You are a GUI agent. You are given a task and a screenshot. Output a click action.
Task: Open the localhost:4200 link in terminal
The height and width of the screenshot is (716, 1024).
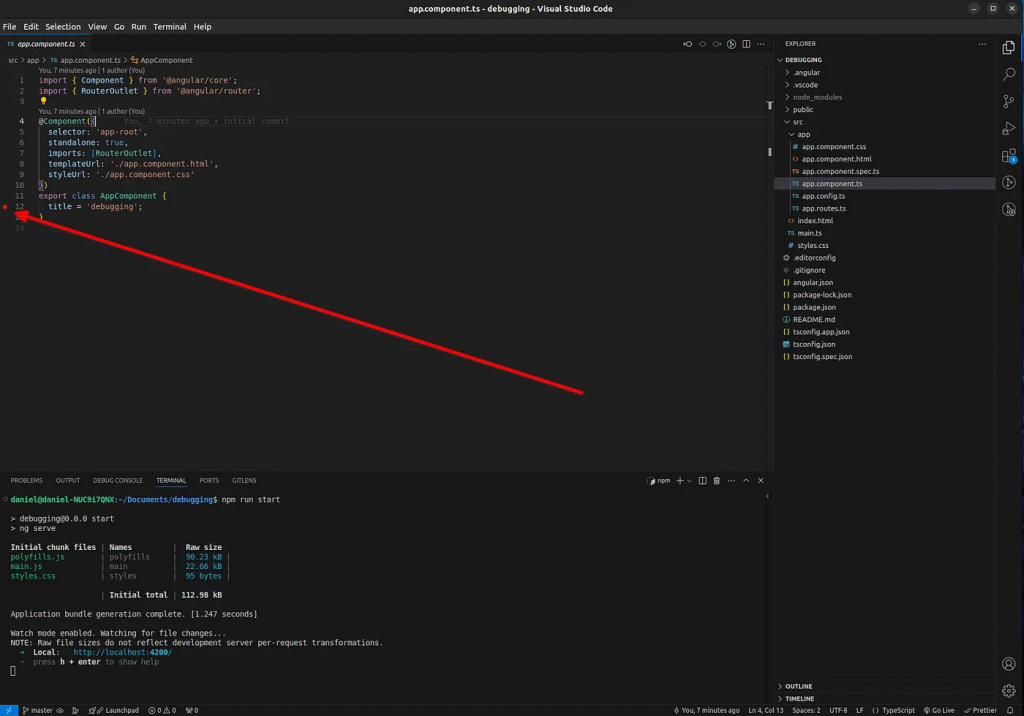[x=122, y=652]
